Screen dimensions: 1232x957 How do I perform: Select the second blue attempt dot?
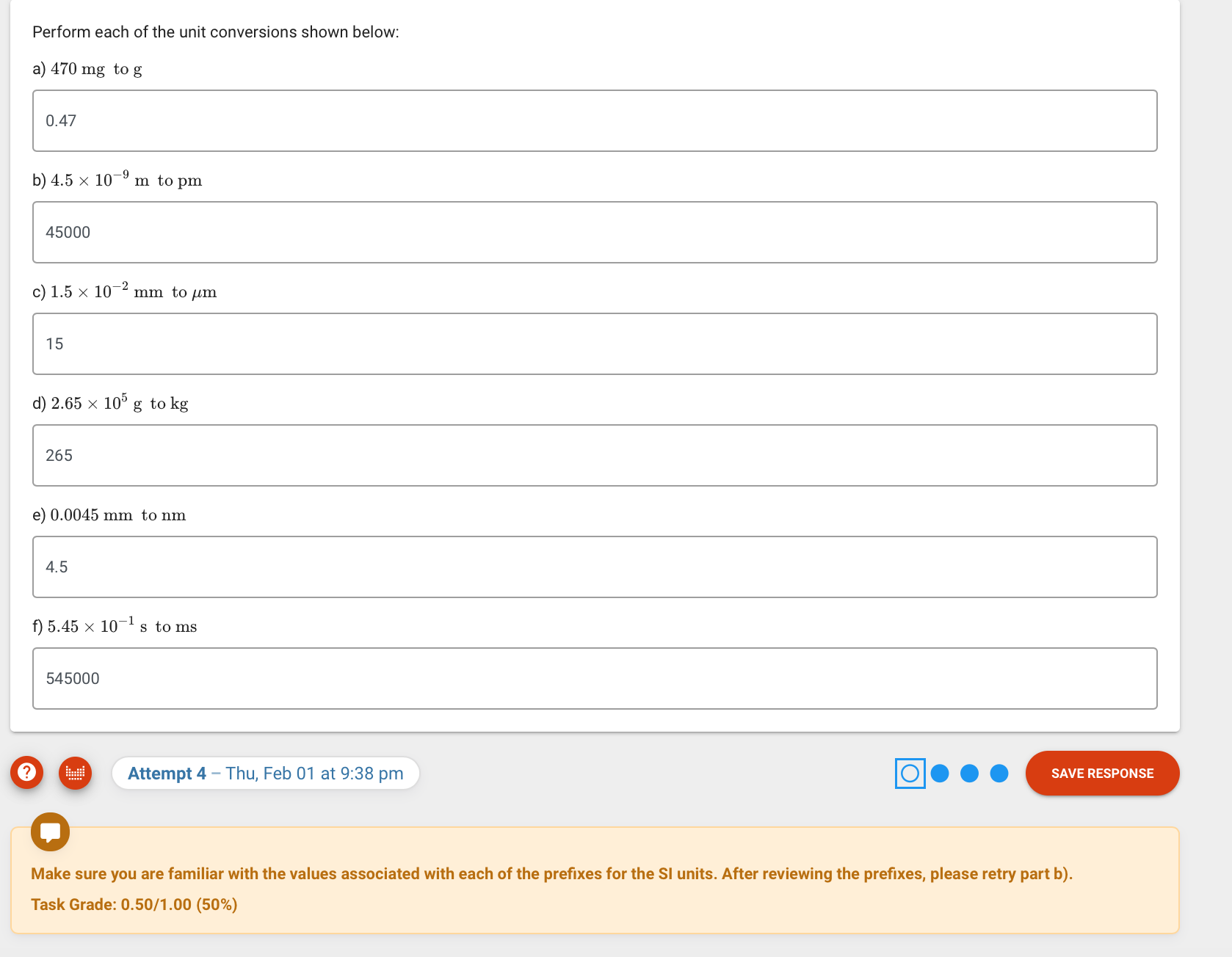click(940, 773)
